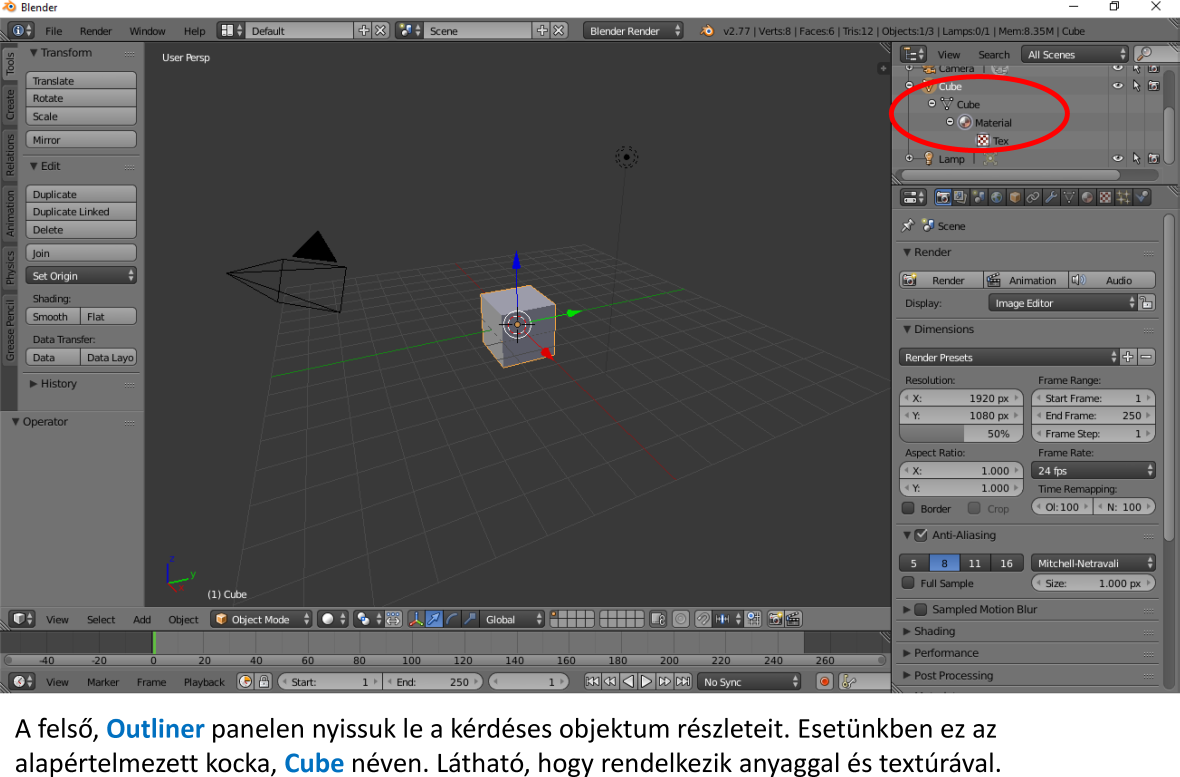Open the Help menu
1180x777 pixels.
pyautogui.click(x=194, y=31)
